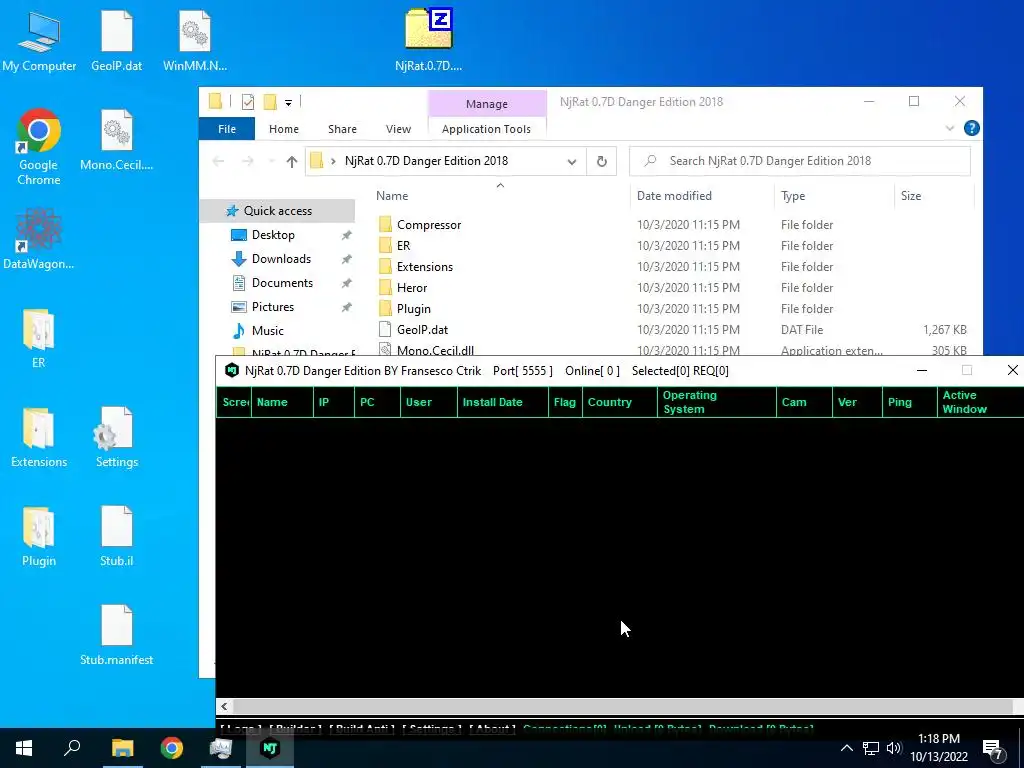Expand the address bar history dropdown
Screen dimensions: 1024x768
[572, 161]
